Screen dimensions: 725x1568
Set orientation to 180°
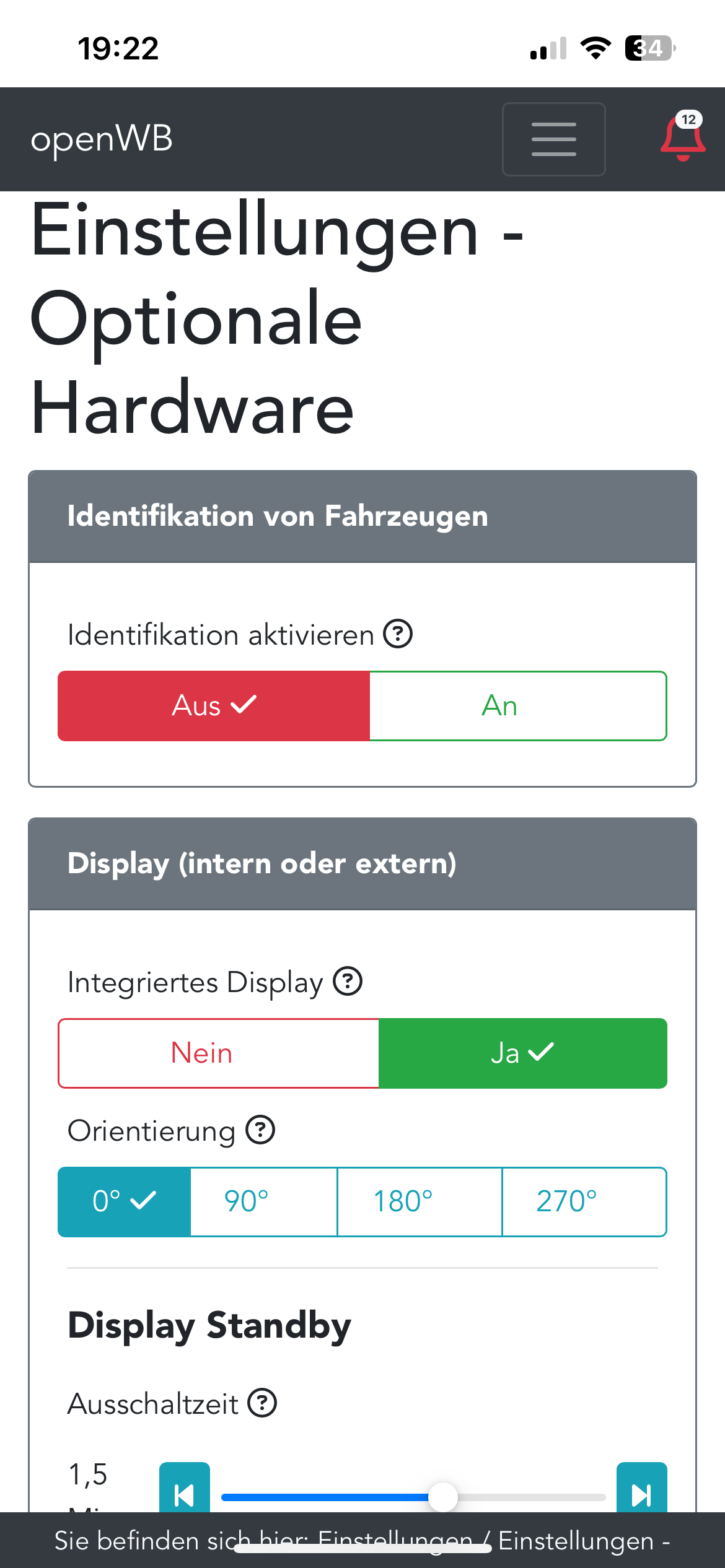tap(420, 1201)
